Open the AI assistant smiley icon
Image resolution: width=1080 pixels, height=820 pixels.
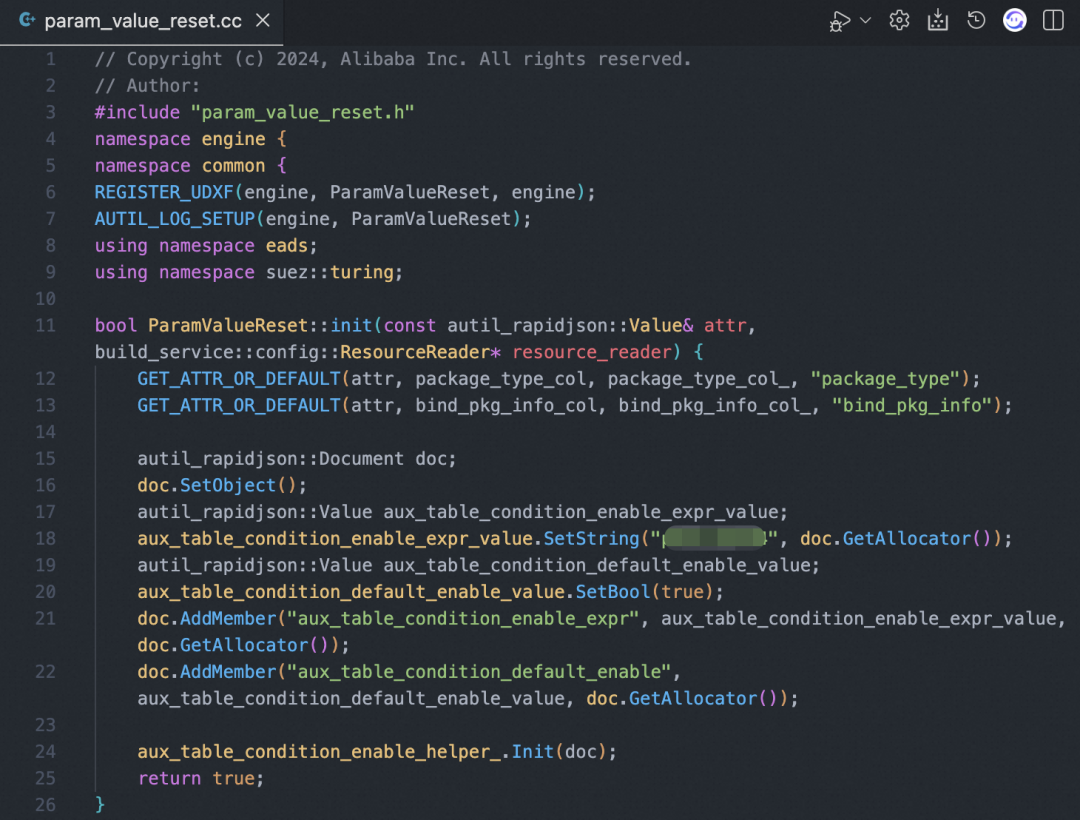point(1015,21)
